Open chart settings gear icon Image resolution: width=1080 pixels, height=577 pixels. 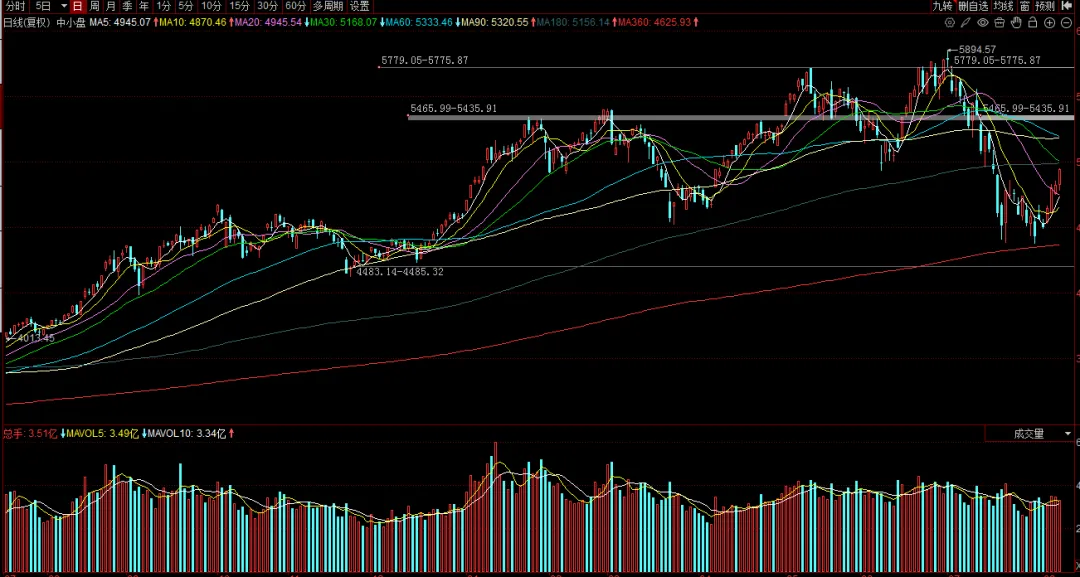coord(950,23)
